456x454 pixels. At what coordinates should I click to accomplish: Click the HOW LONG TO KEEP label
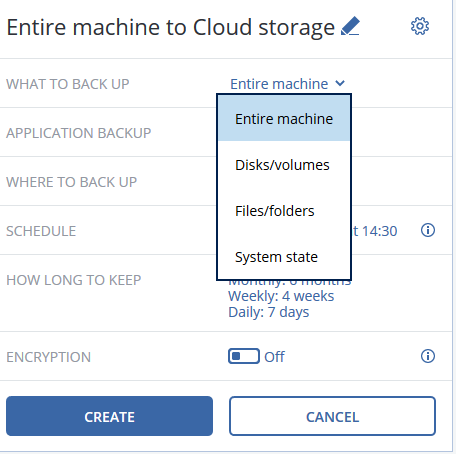pos(74,280)
